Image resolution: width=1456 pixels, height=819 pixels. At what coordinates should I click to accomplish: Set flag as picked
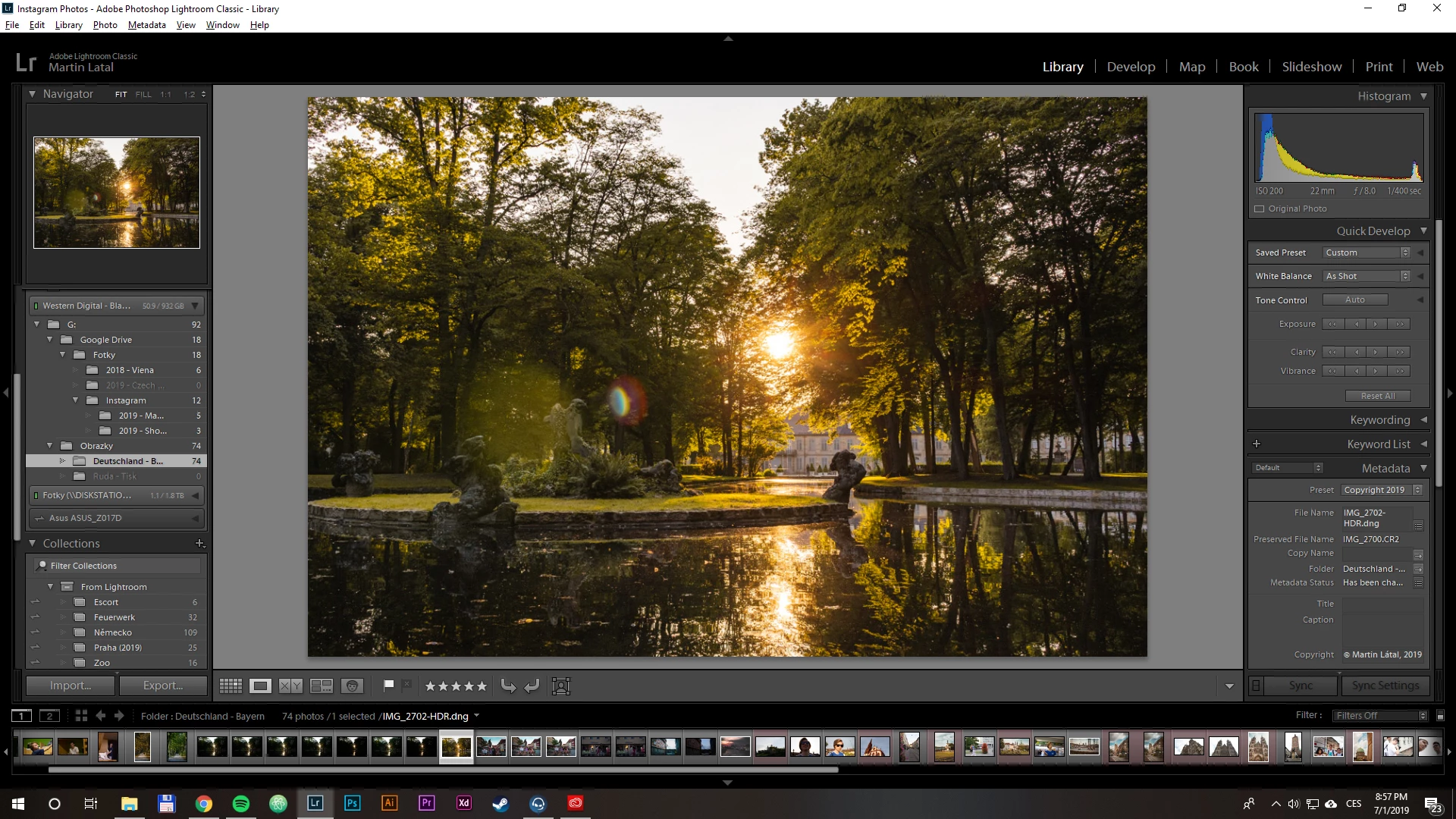pos(389,686)
